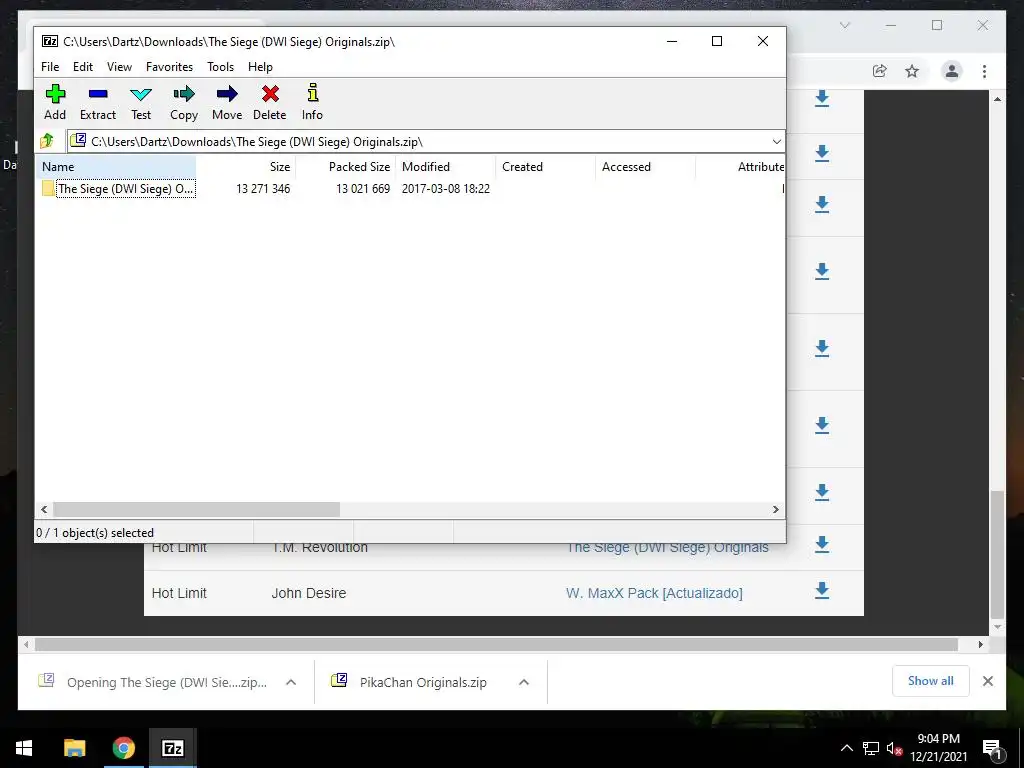
Task: Click the 13 271 346 size value
Action: click(x=263, y=189)
